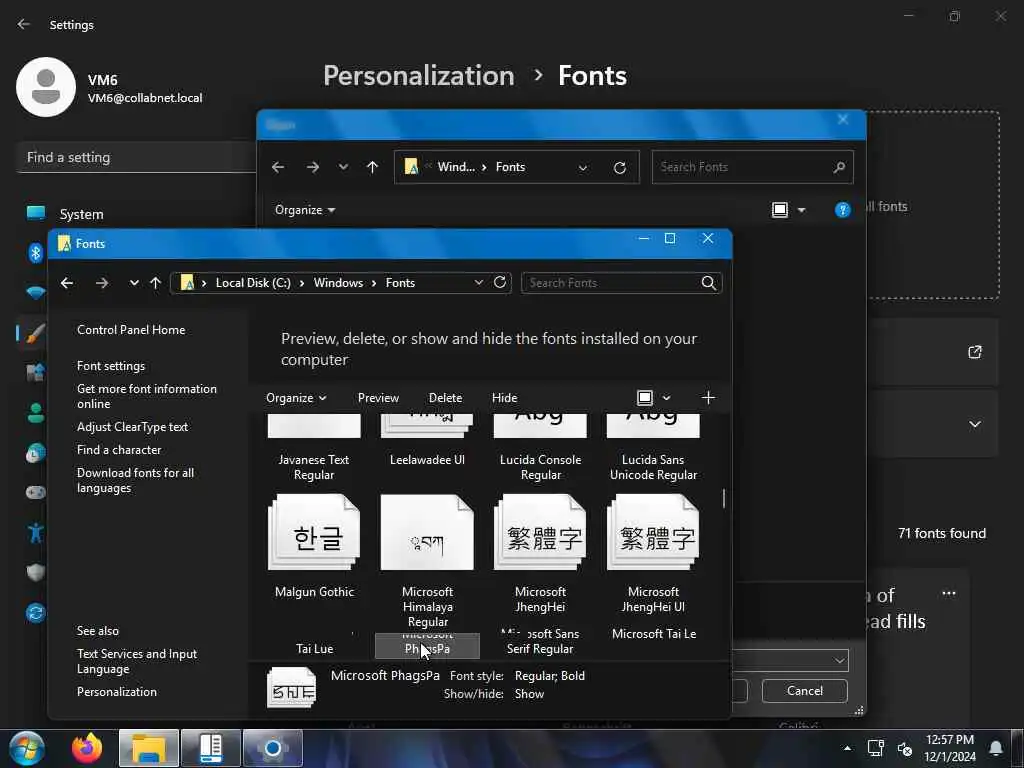The image size is (1024, 768).
Task: Open Firefox from the taskbar
Action: 87,748
